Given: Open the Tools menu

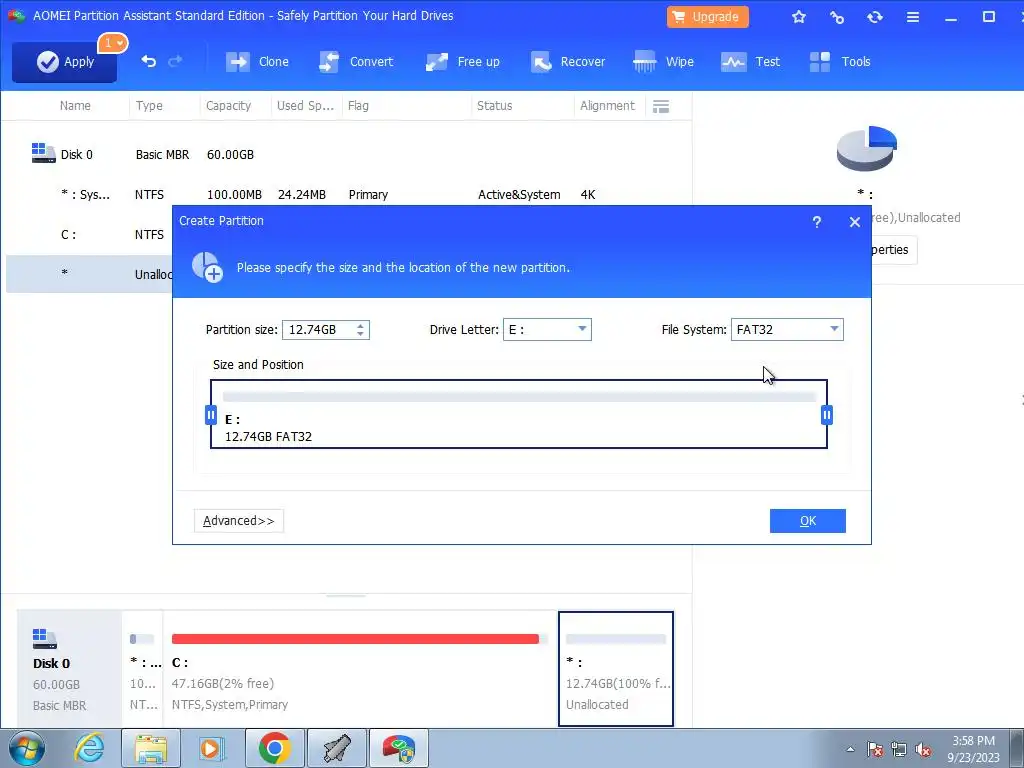Looking at the screenshot, I should (x=839, y=62).
